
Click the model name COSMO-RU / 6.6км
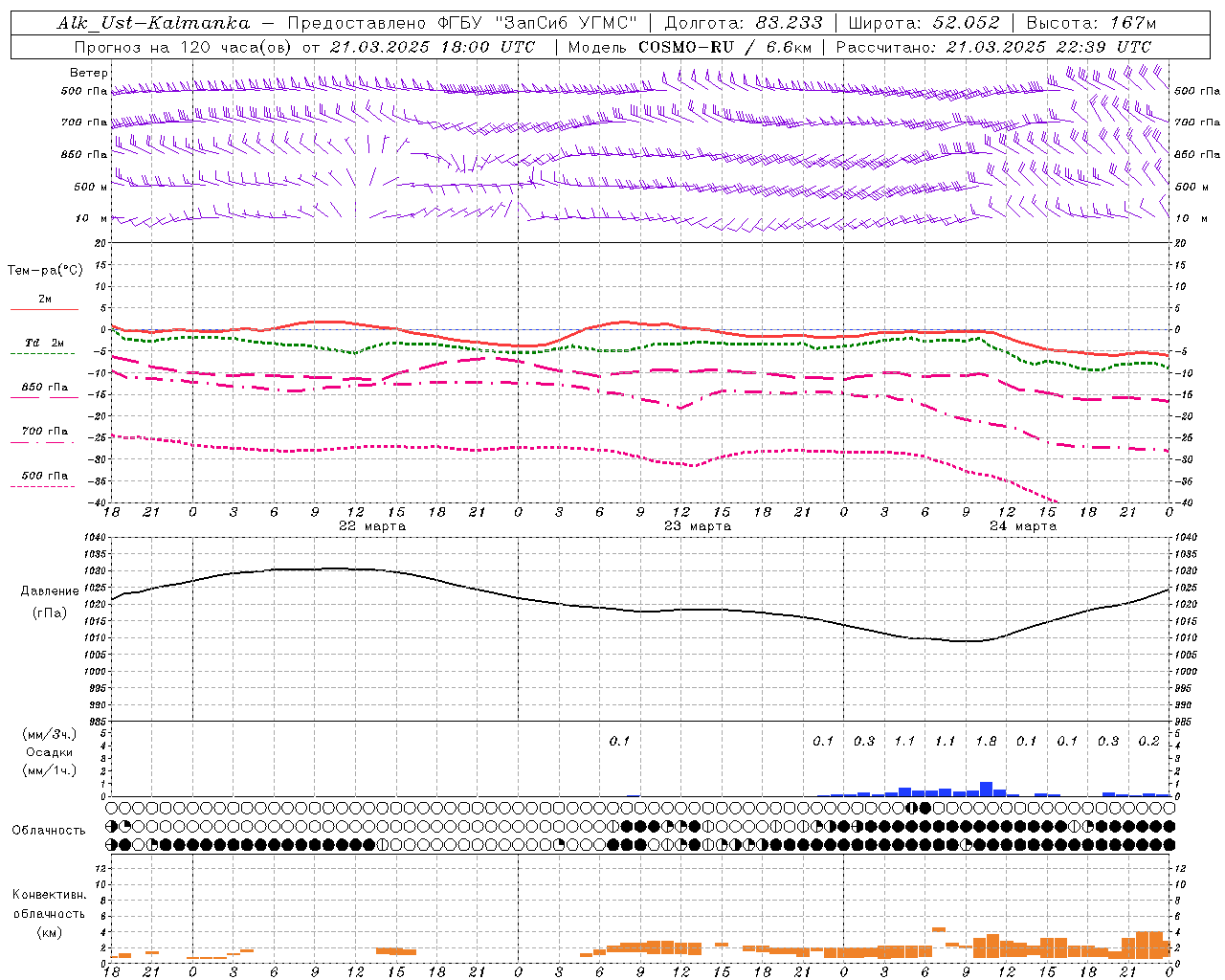(724, 47)
